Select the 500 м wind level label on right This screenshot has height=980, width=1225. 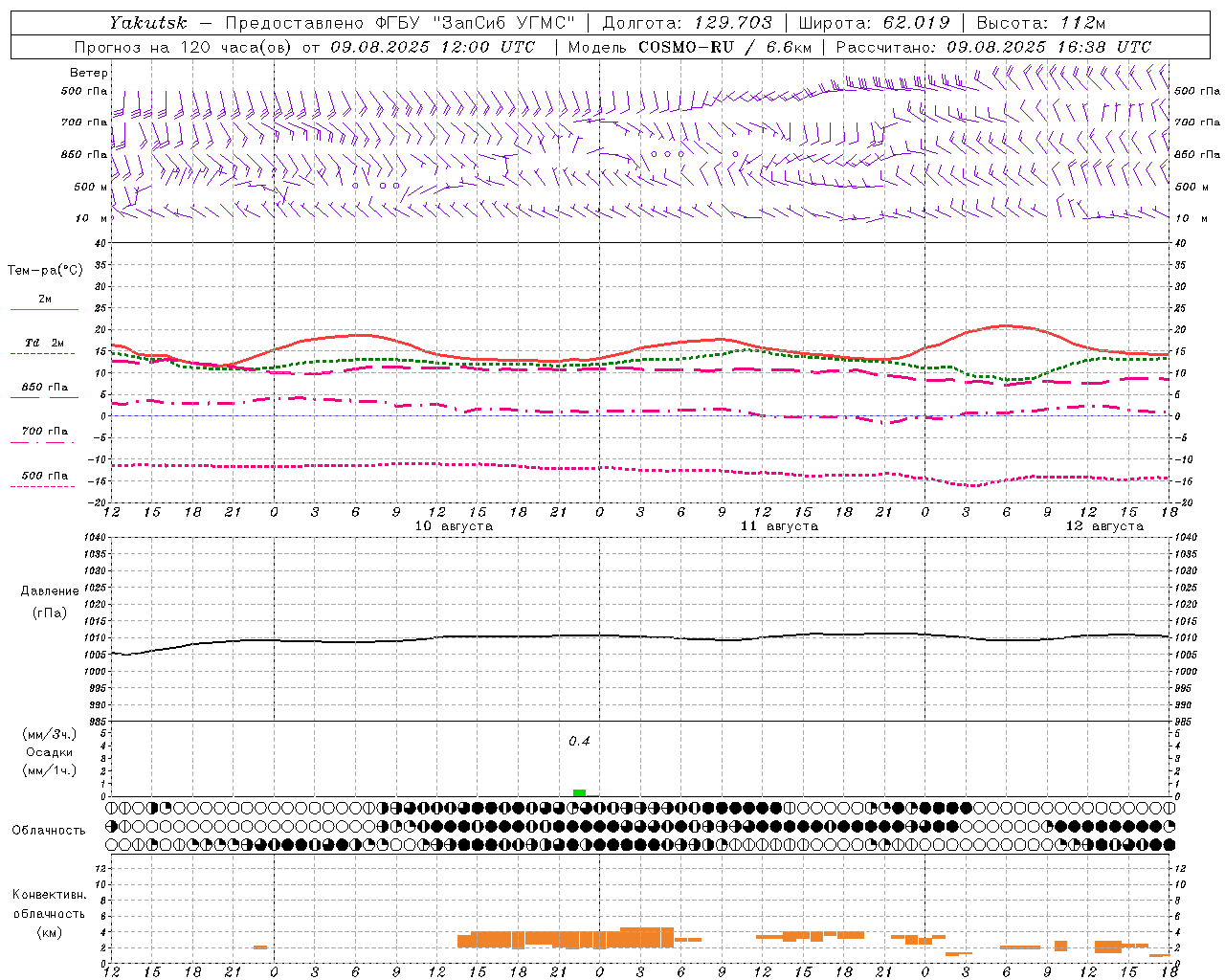(1192, 187)
